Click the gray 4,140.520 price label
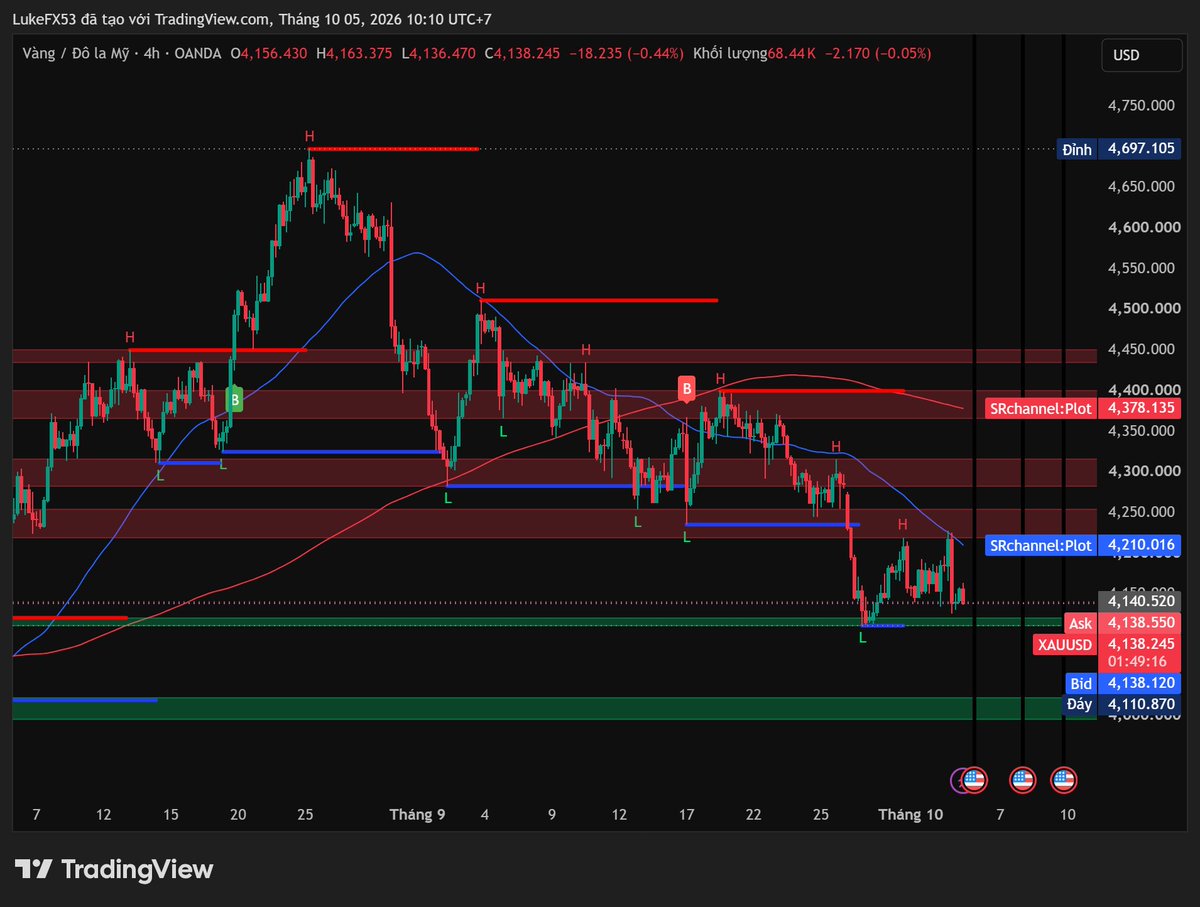 tap(1139, 601)
